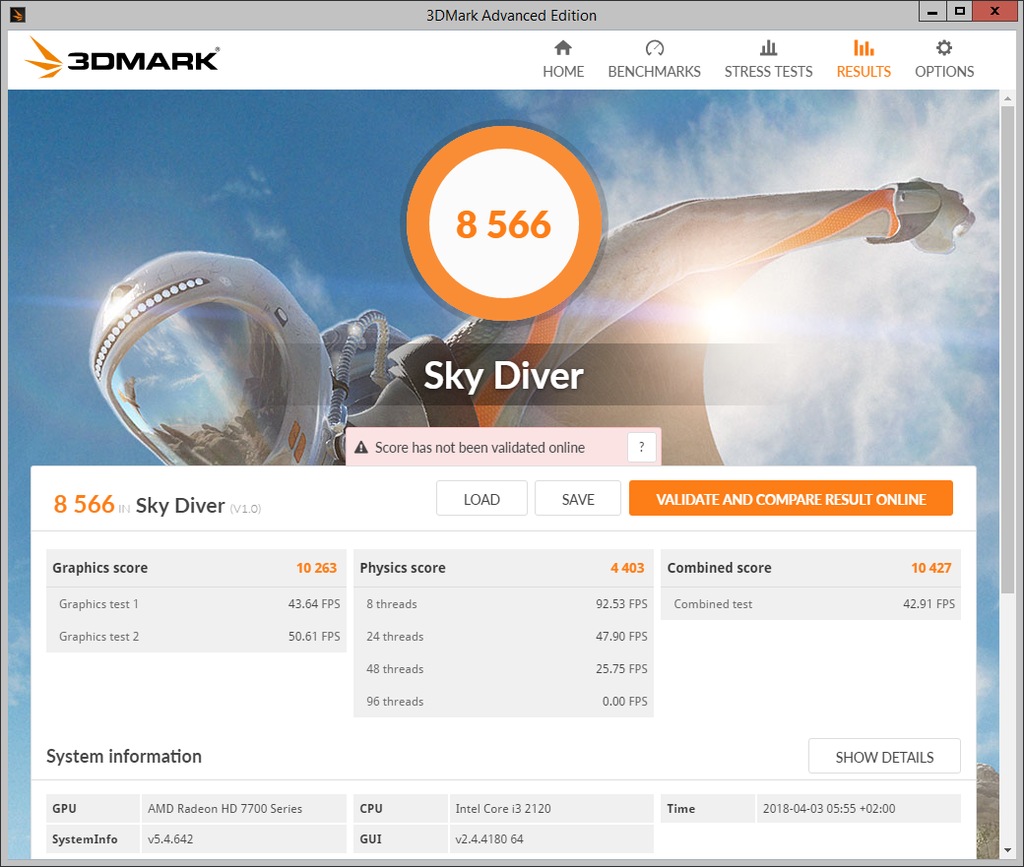
Task: Click the LOAD button
Action: (482, 499)
